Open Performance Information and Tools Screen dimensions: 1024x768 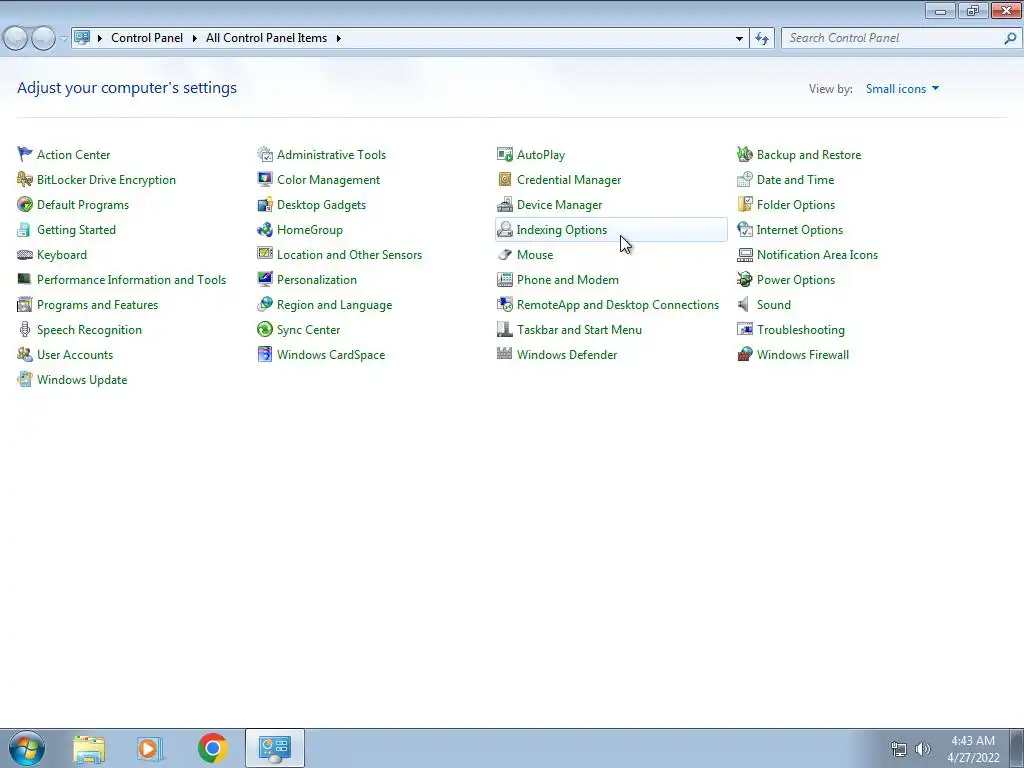pos(131,280)
